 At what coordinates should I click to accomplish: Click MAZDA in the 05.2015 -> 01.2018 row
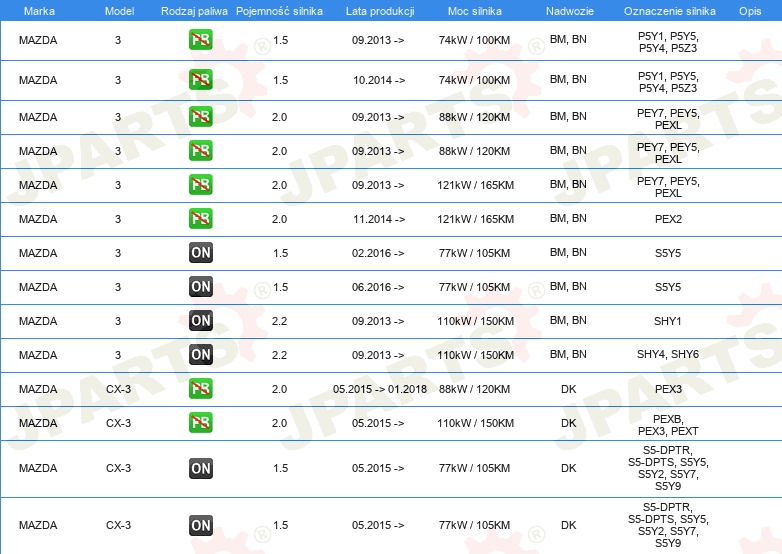38,389
